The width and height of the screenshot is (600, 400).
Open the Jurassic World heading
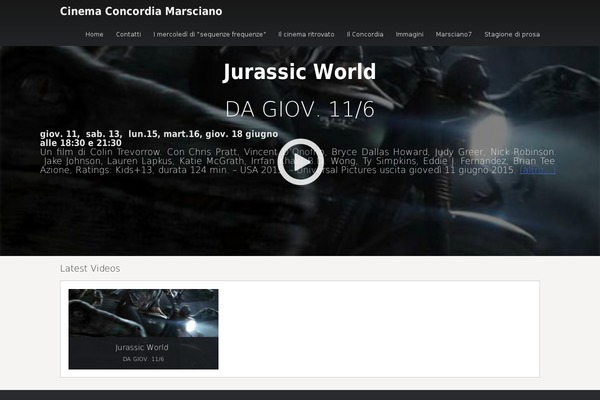(x=300, y=72)
